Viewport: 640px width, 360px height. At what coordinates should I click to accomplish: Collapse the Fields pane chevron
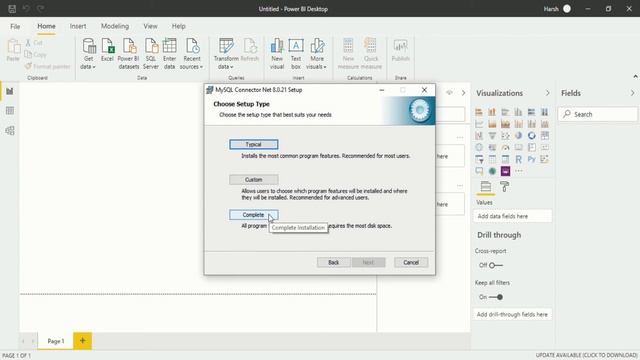[x=632, y=93]
